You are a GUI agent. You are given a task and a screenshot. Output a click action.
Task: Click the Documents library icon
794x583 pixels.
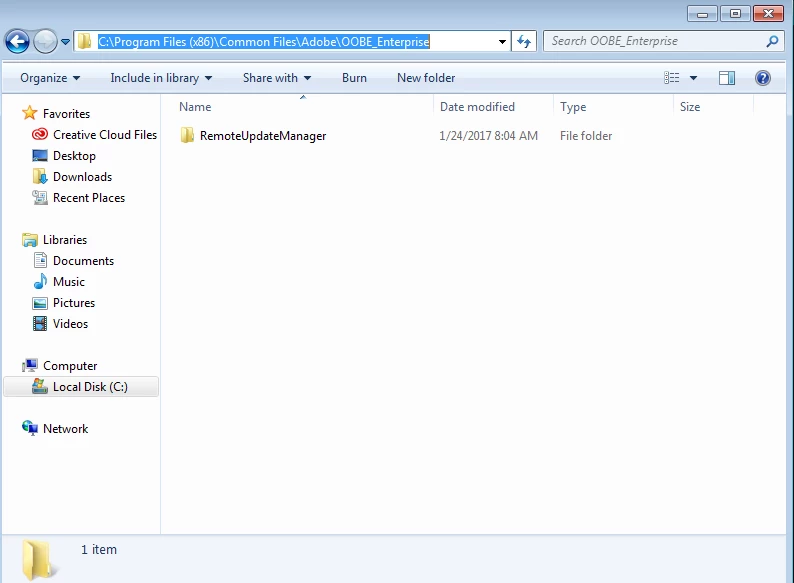tap(40, 260)
